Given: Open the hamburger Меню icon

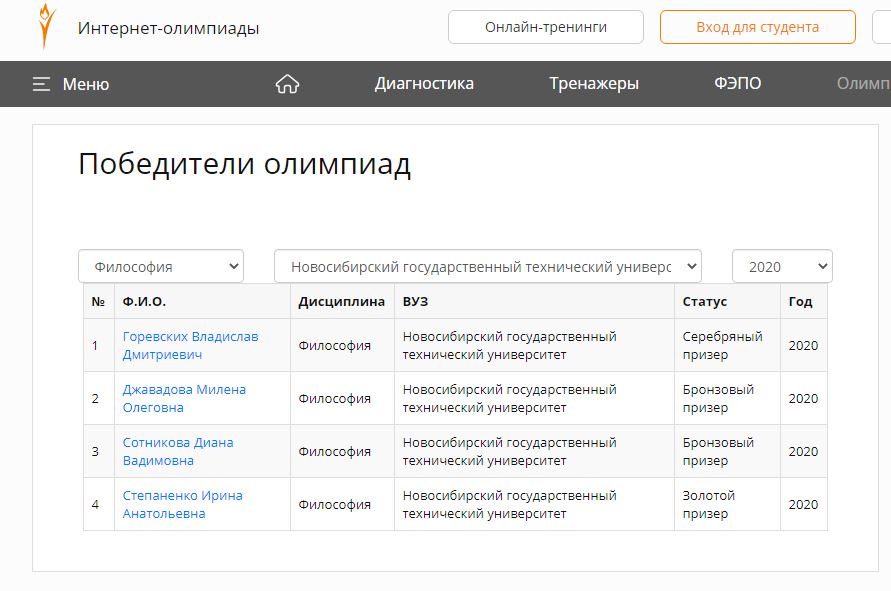Looking at the screenshot, I should (x=41, y=84).
